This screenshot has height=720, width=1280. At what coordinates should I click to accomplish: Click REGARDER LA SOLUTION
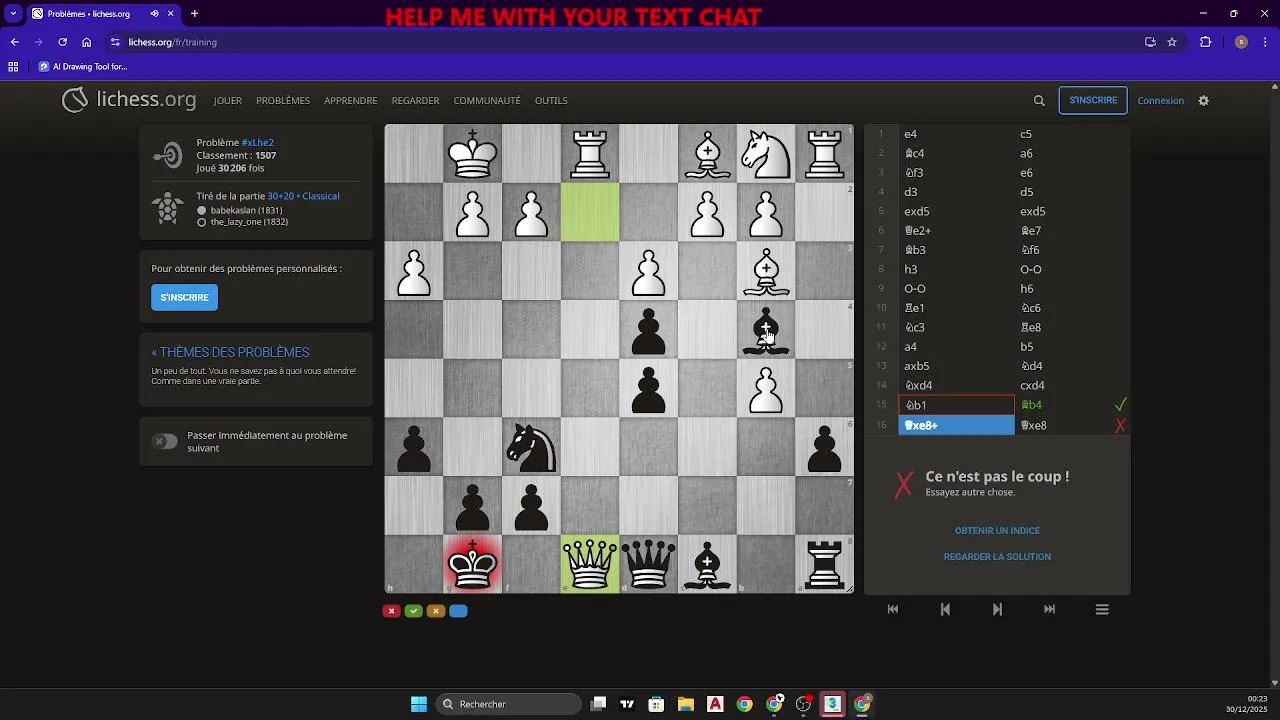[x=997, y=557]
